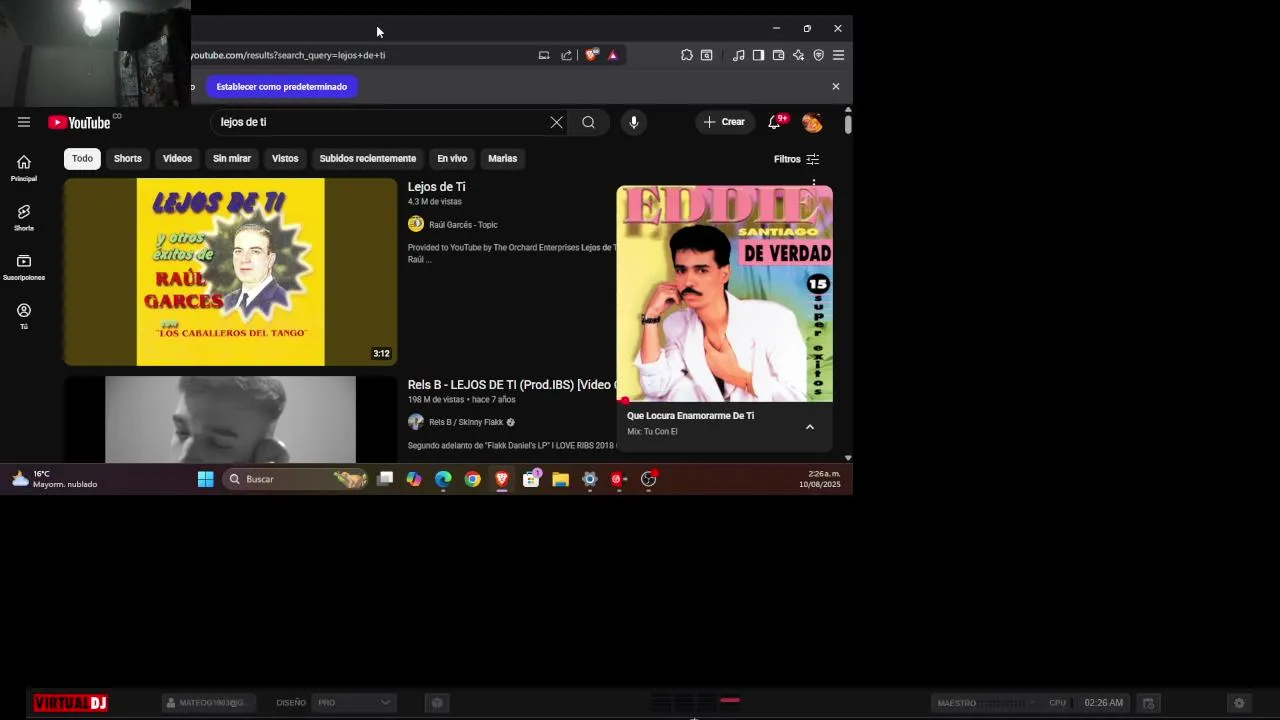
Task: Click the YouTube page vertical scrollbar
Action: pos(848,124)
